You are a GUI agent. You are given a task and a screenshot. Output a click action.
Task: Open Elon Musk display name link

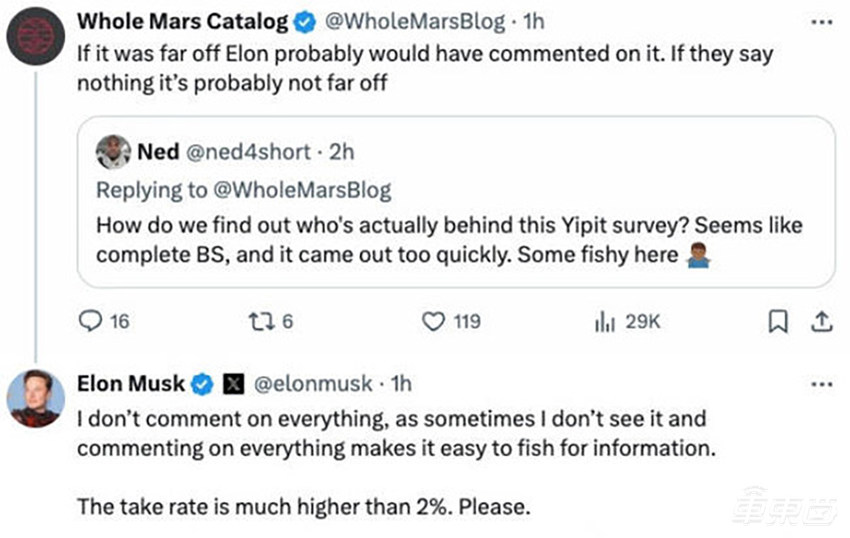click(131, 383)
